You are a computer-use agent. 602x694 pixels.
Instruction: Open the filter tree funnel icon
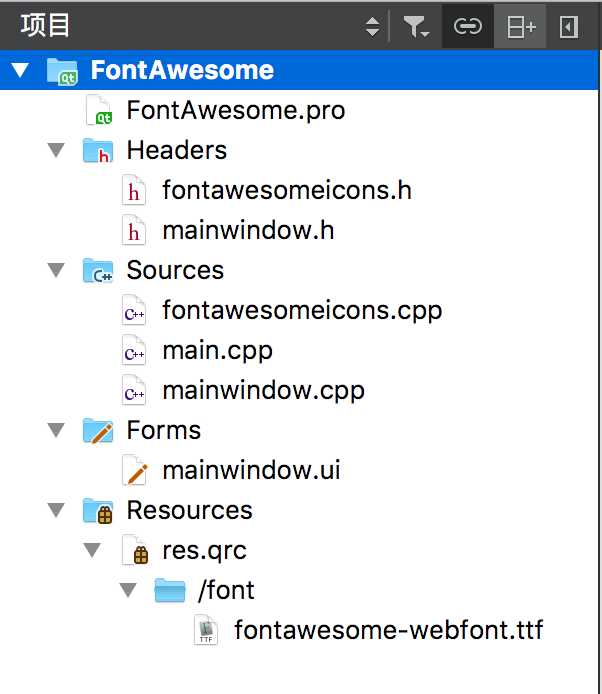pos(416,27)
